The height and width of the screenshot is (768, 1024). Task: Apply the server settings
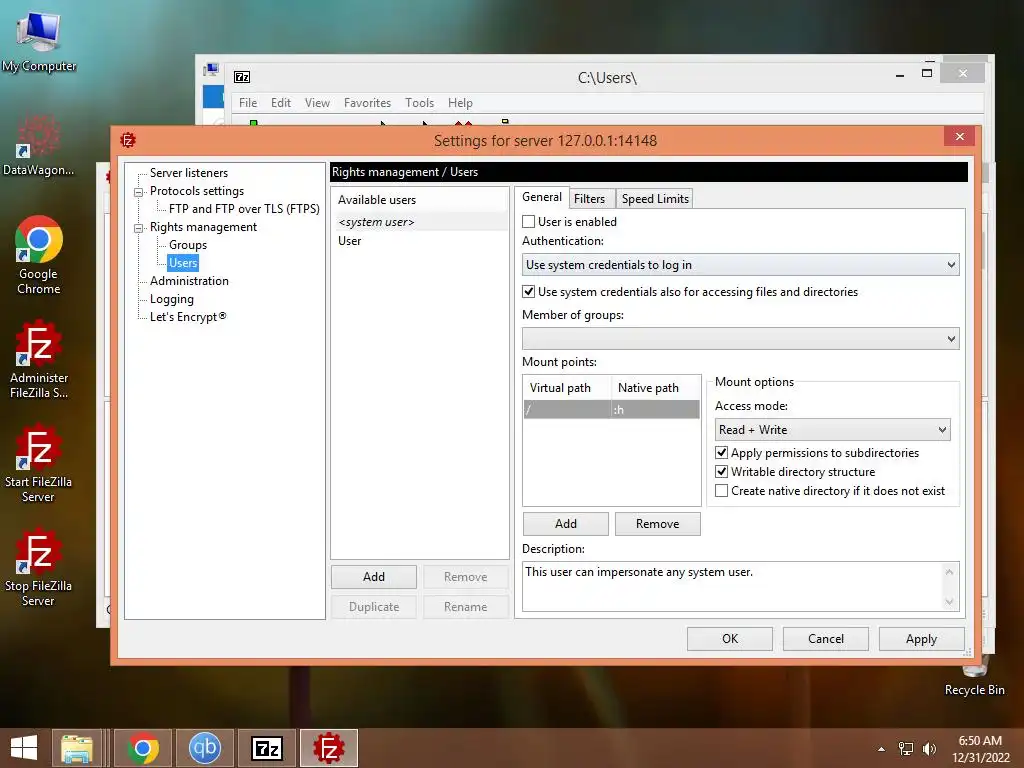921,639
